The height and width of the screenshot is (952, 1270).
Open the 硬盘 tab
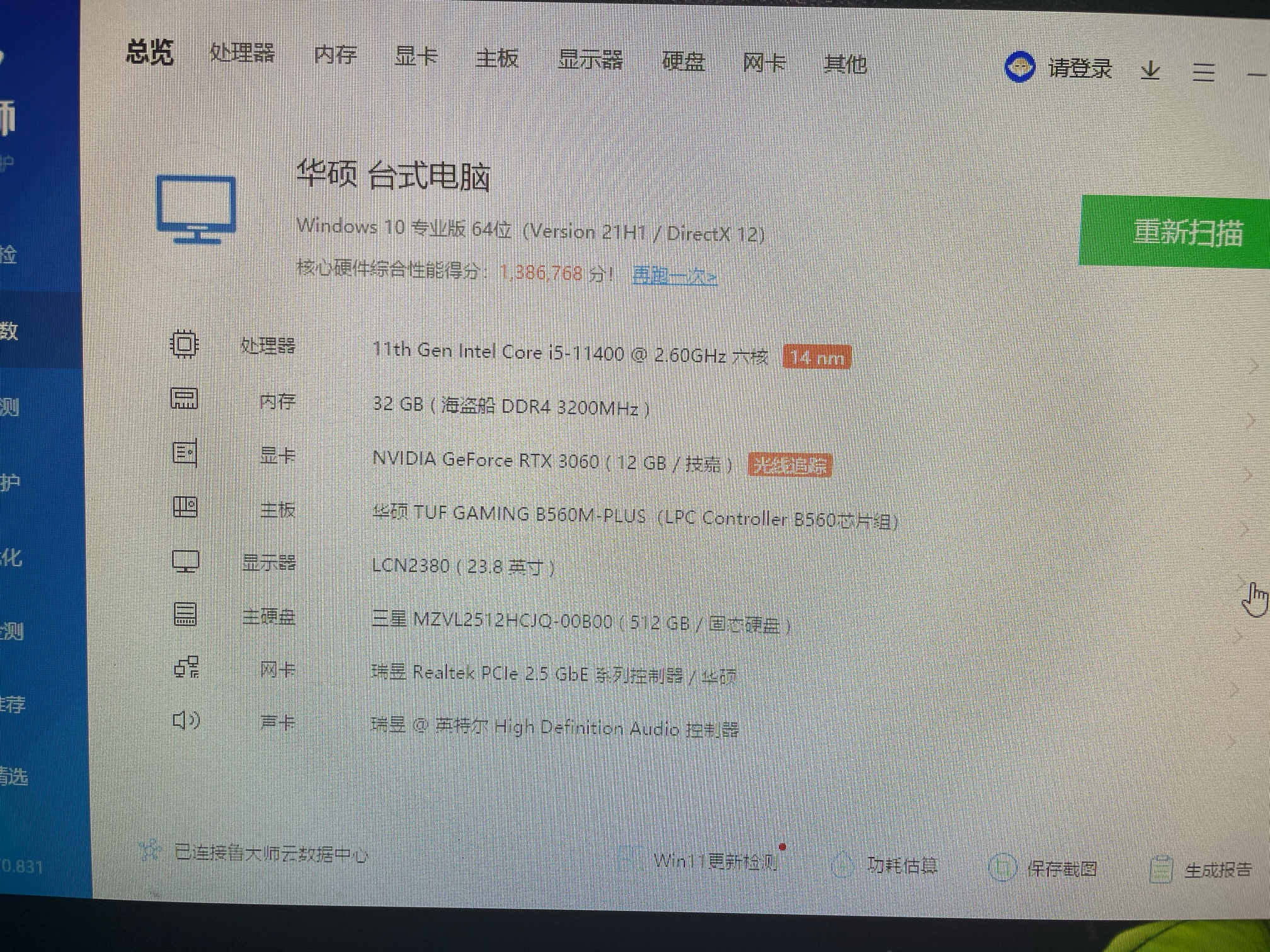[683, 62]
